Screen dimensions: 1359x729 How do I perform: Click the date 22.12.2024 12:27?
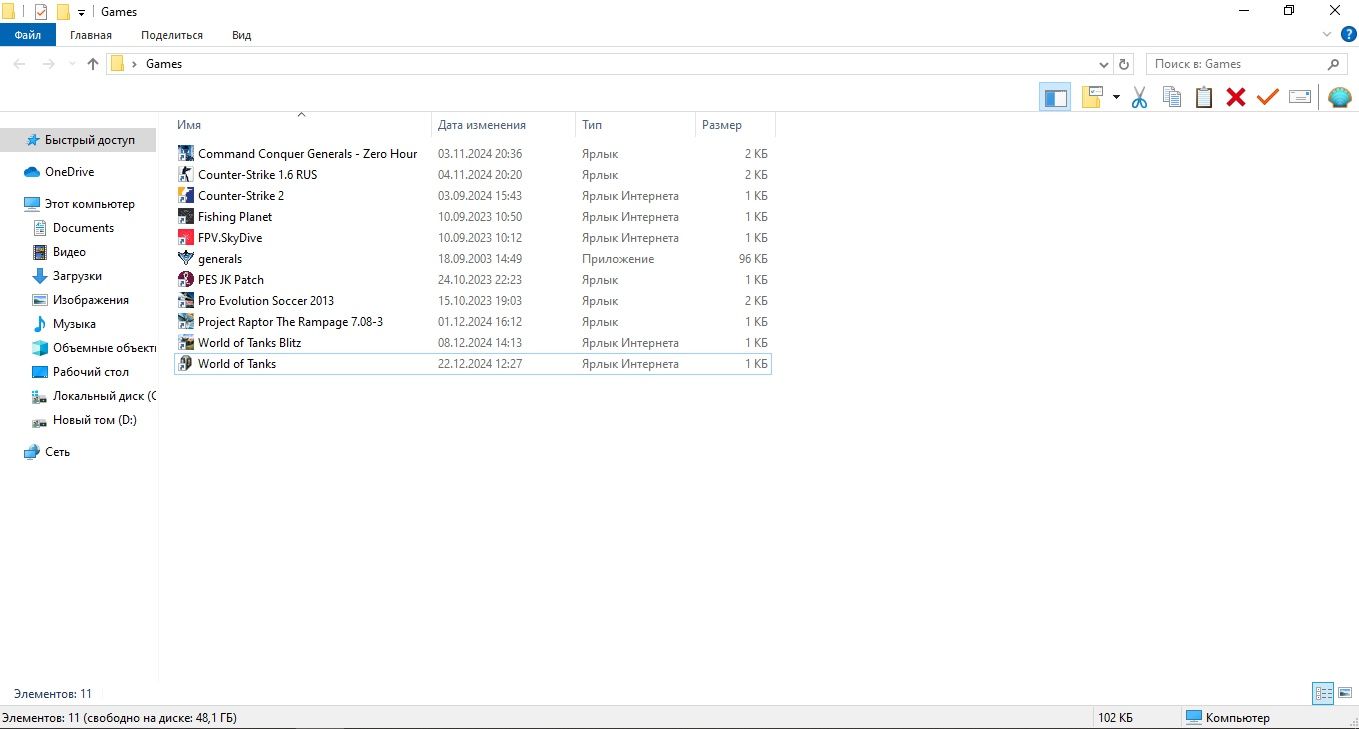coord(480,364)
